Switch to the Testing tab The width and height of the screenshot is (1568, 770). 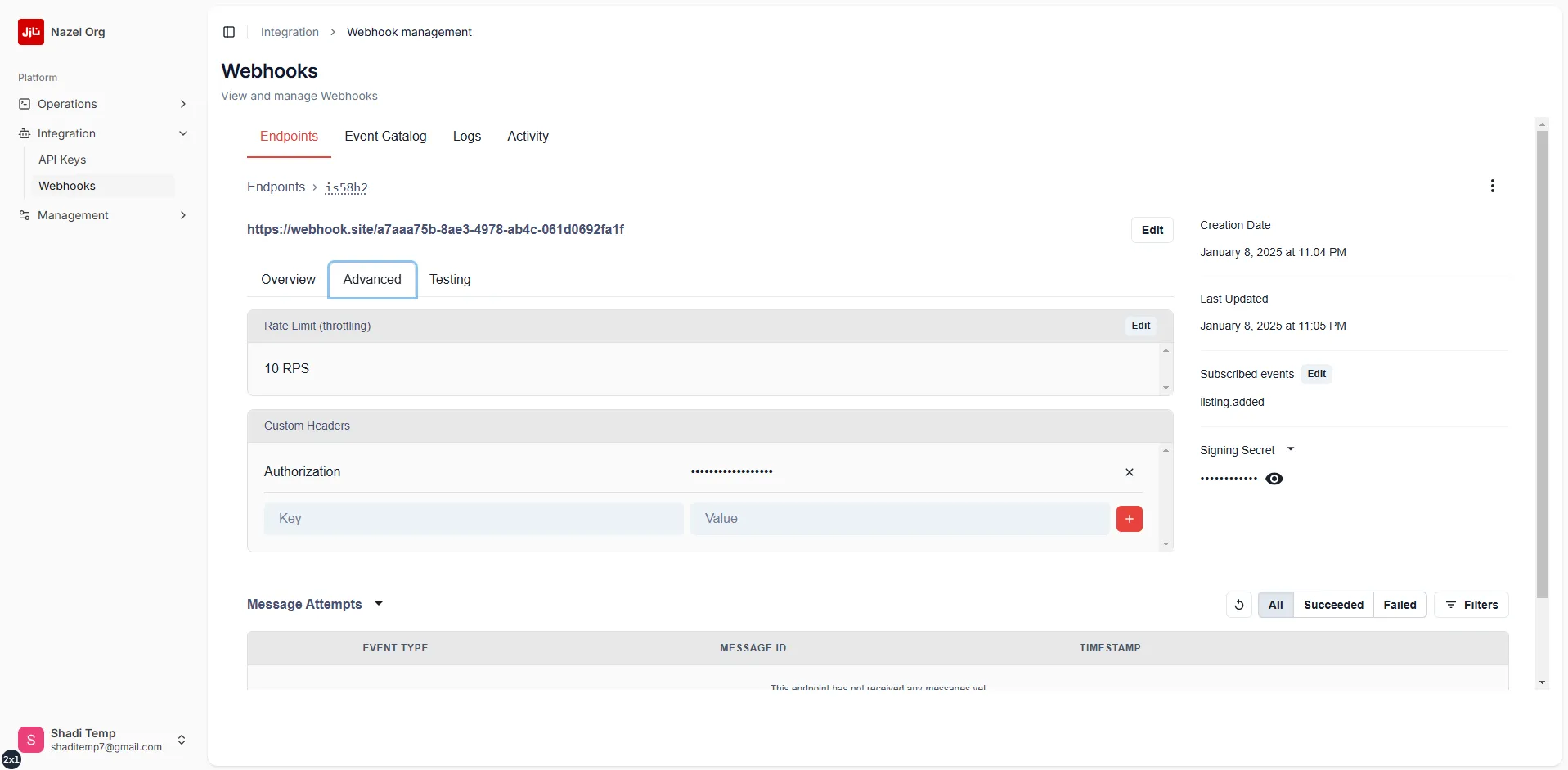tap(450, 279)
